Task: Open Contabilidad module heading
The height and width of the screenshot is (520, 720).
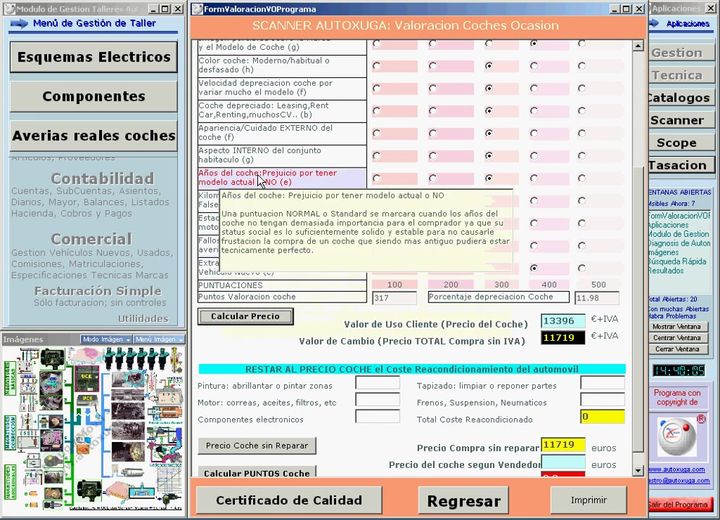Action: point(102,178)
